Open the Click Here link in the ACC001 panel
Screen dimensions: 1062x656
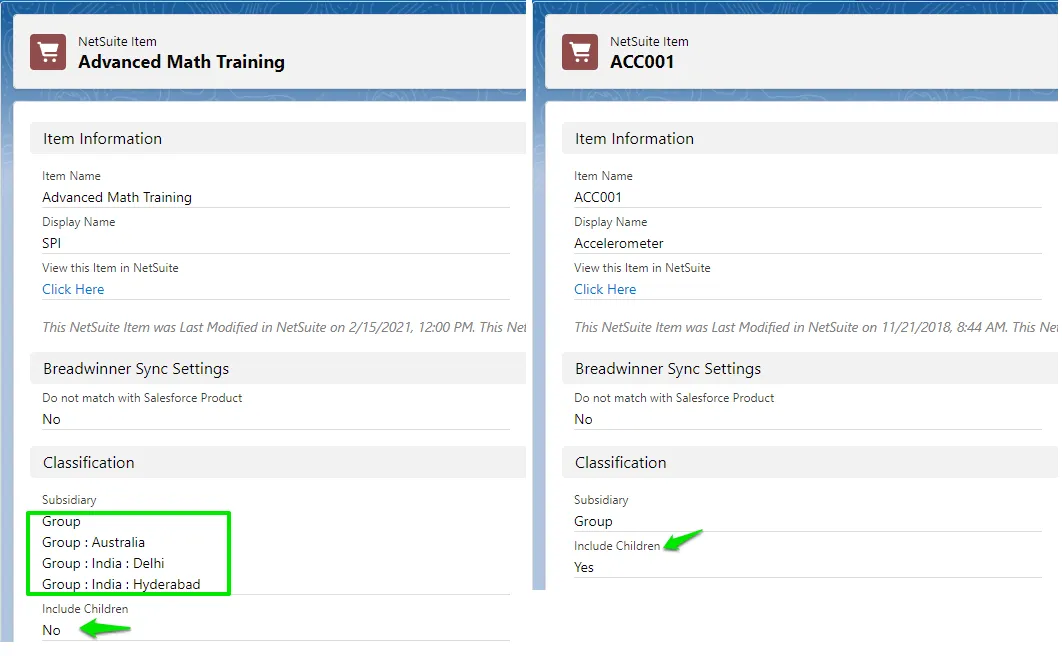click(605, 289)
